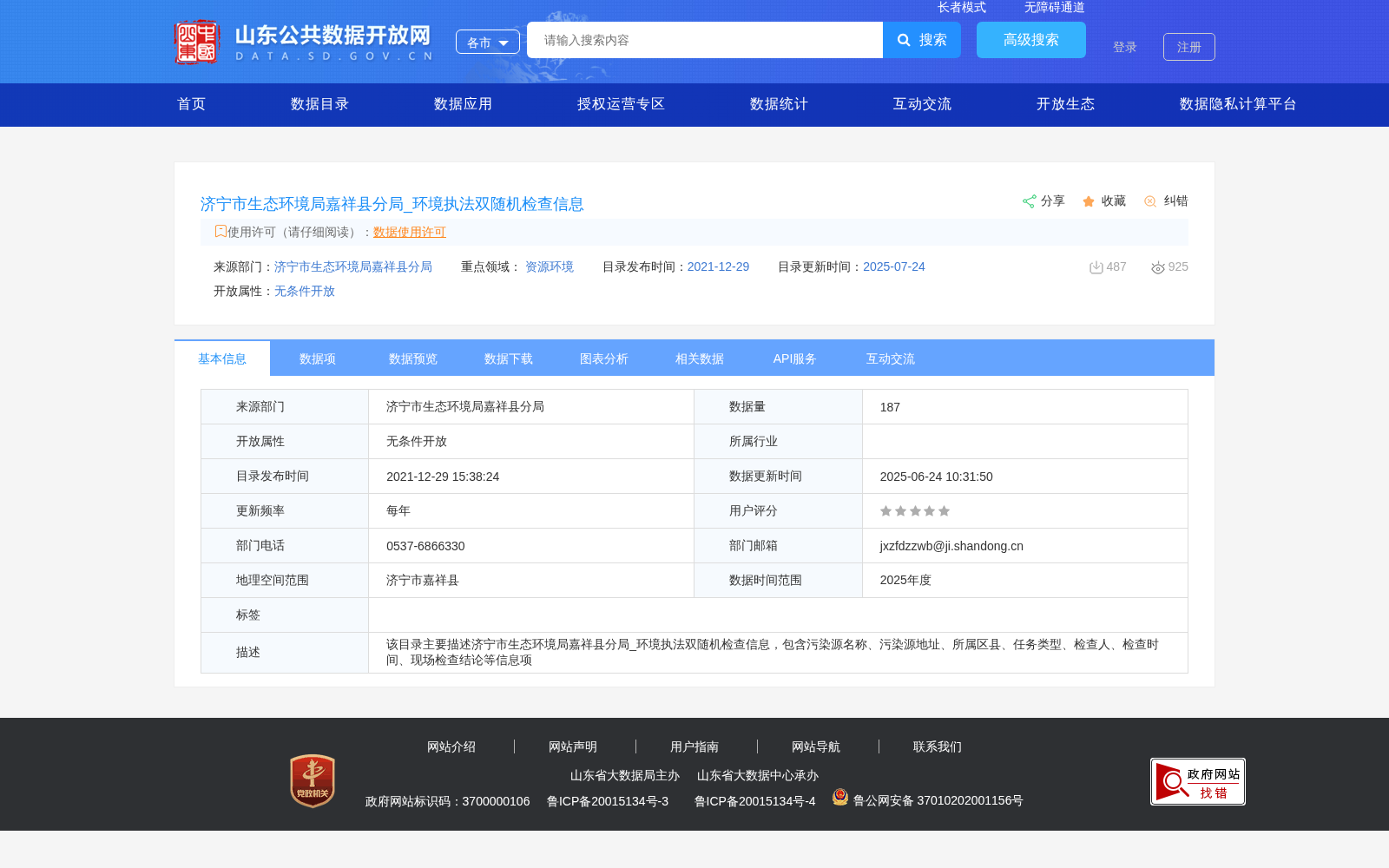
Task: Click the 资源环境 domain link
Action: [550, 266]
